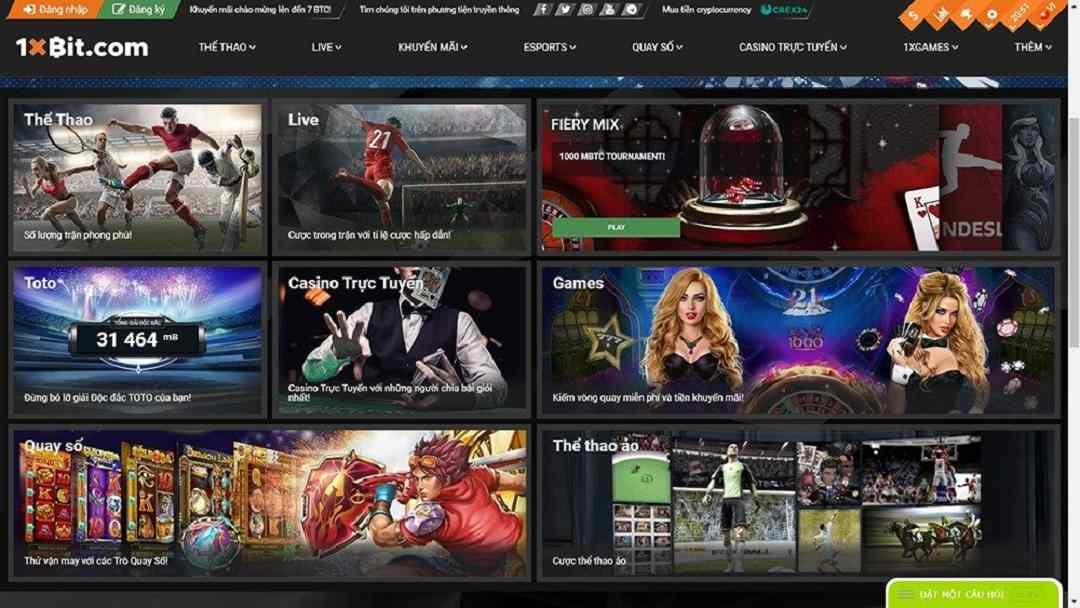This screenshot has height=608, width=1080.
Task: Open the Live betting tile
Action: [402, 178]
